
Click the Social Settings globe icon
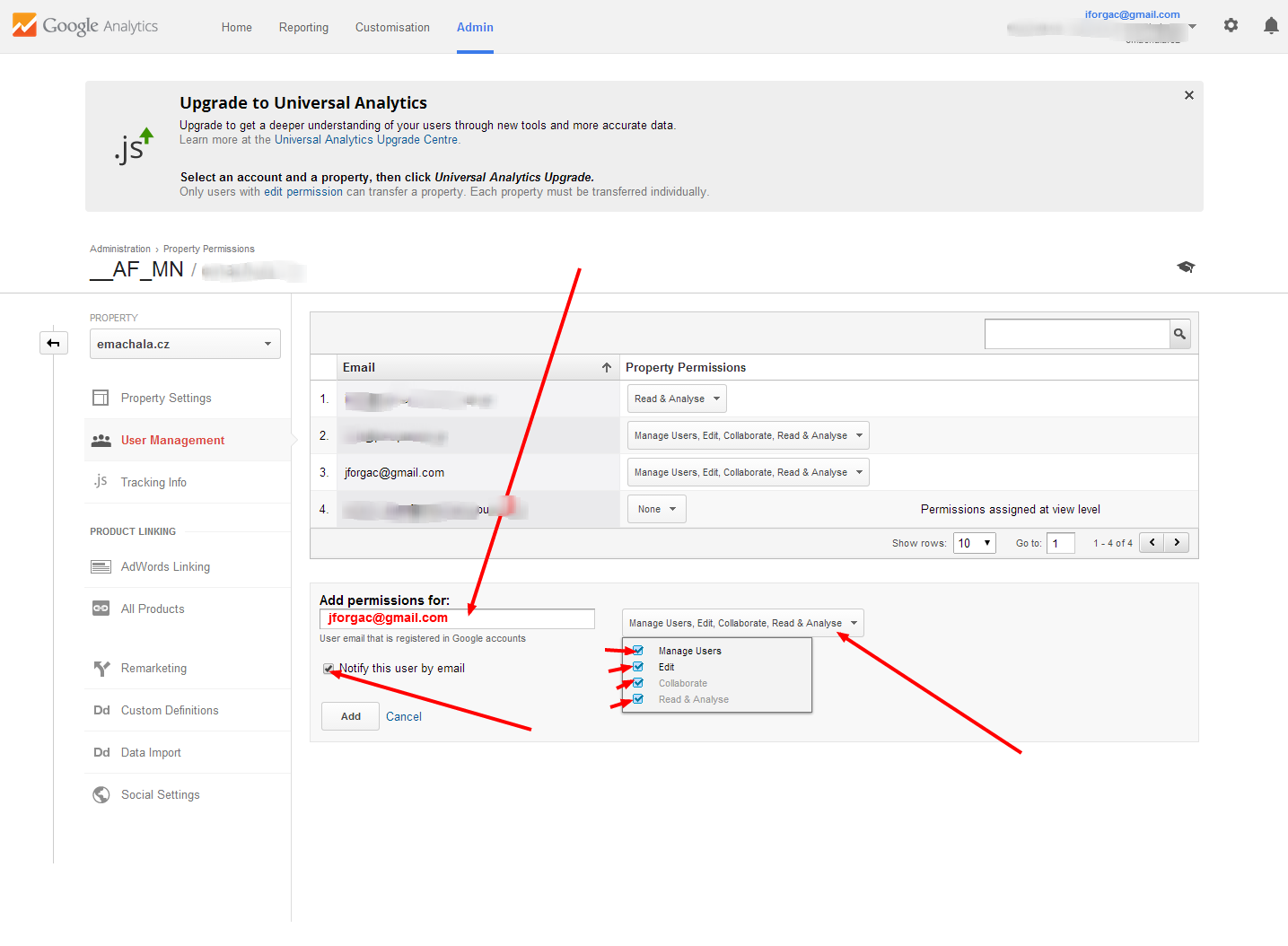click(101, 794)
